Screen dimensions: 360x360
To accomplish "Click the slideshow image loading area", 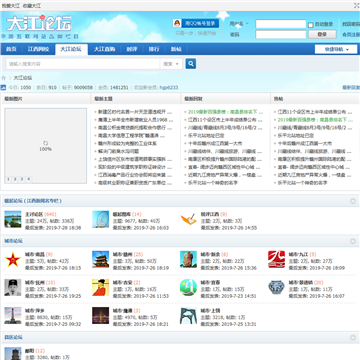I will 45,146.
